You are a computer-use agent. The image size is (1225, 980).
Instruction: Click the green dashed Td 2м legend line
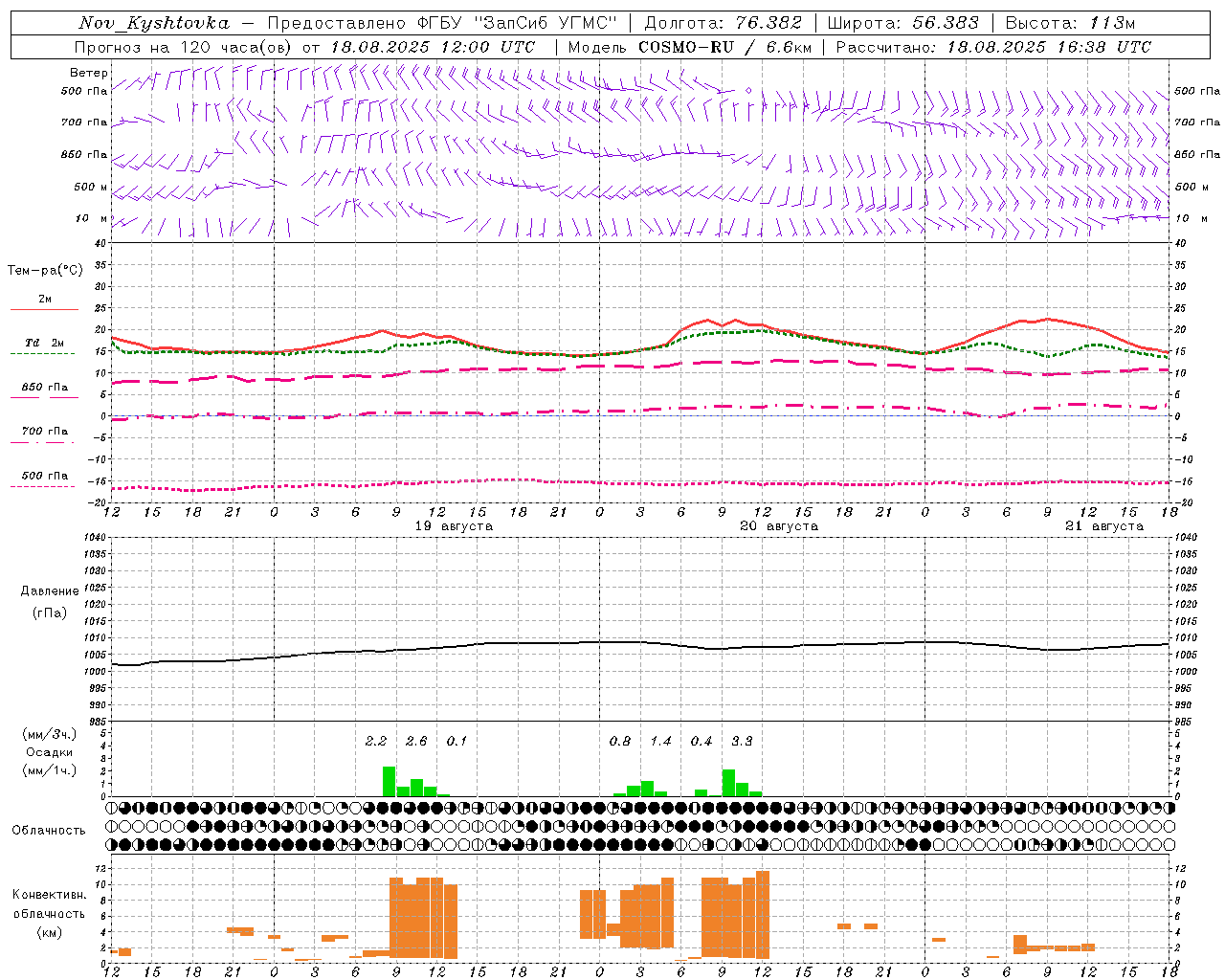click(x=44, y=353)
